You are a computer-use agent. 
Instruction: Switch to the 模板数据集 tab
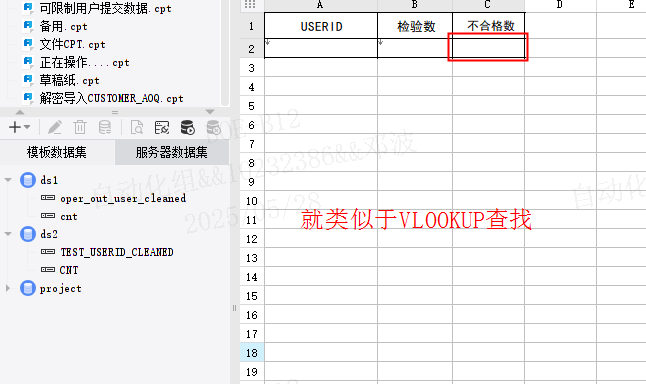(57, 152)
